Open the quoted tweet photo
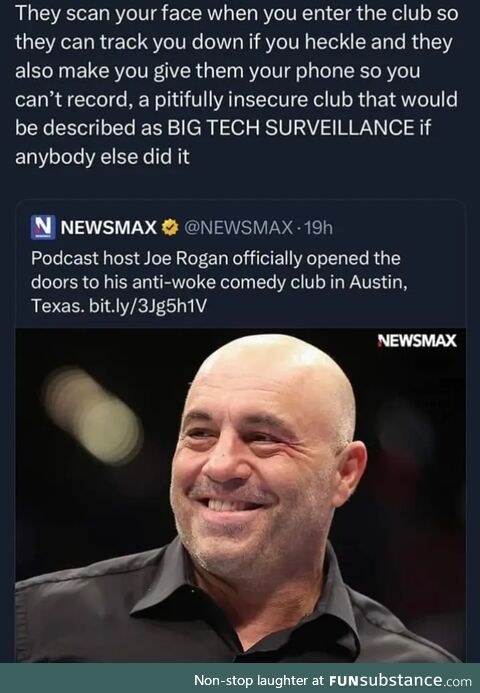 240,495
